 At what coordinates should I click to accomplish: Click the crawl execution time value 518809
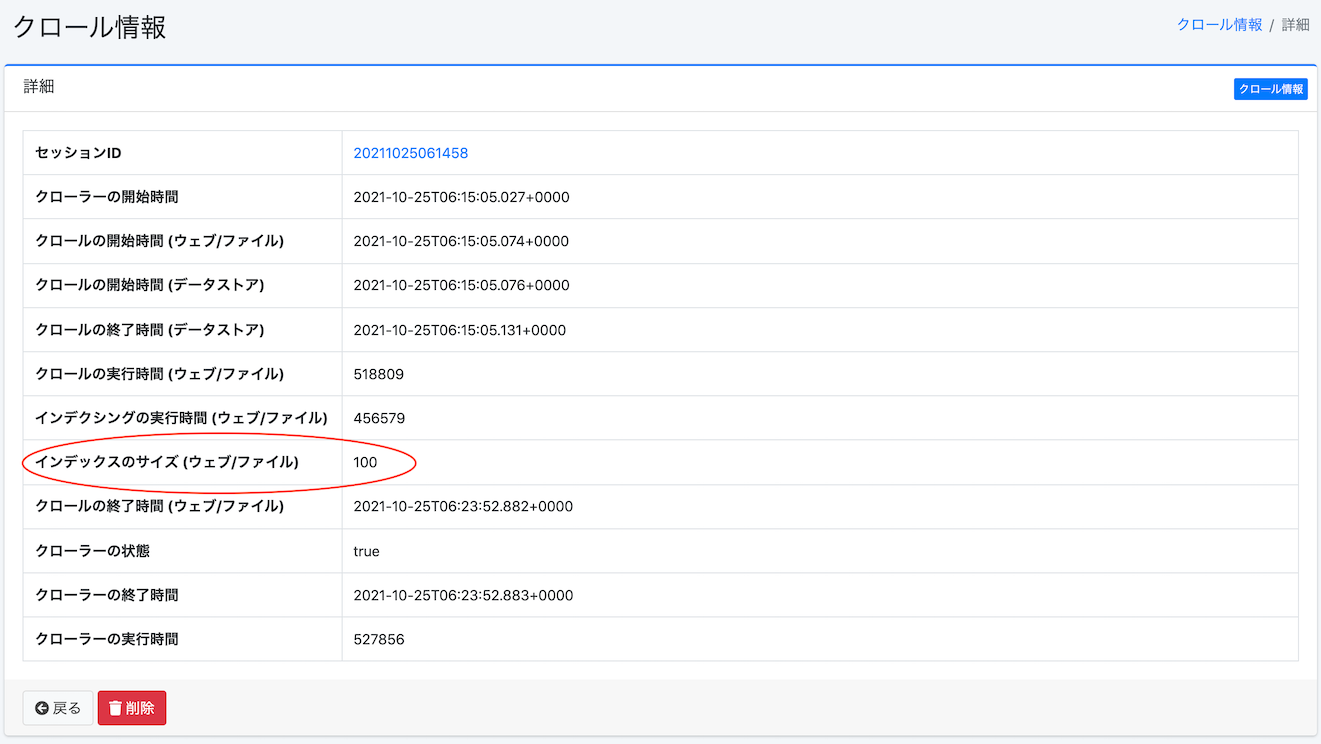point(378,374)
